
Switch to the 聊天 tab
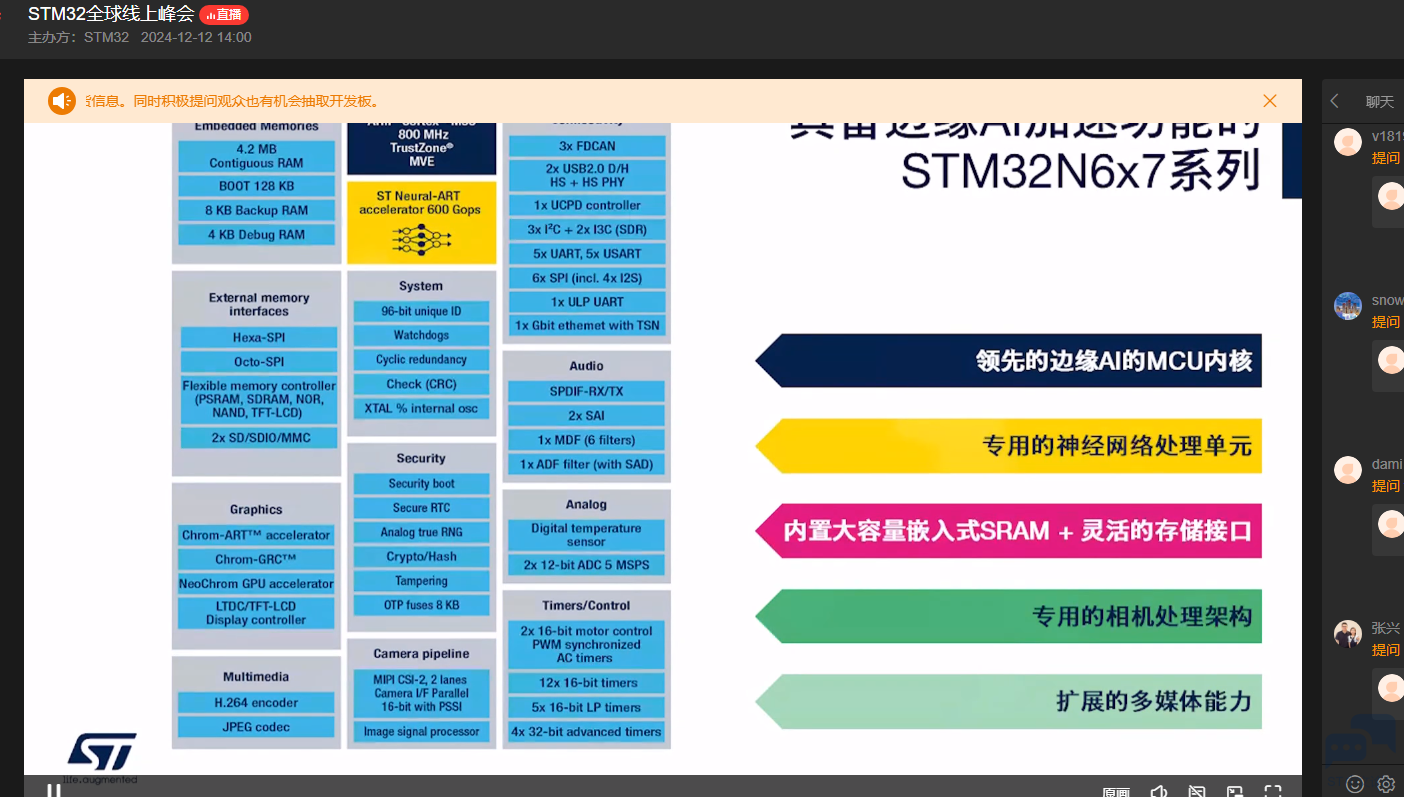click(x=1380, y=101)
